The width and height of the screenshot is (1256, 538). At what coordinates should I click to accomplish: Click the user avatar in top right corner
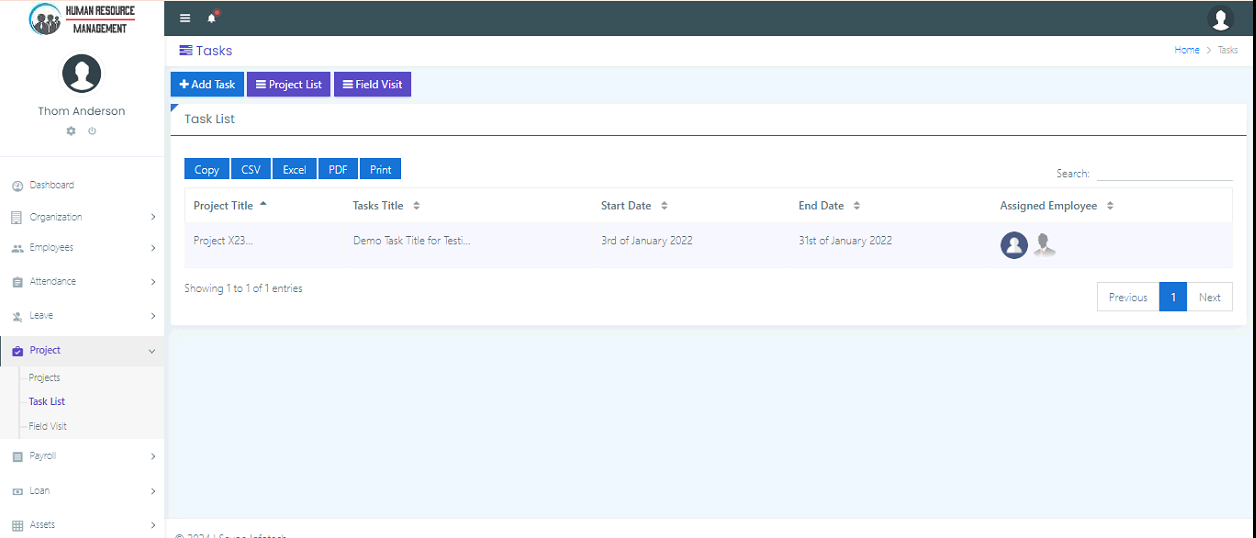[x=1220, y=18]
